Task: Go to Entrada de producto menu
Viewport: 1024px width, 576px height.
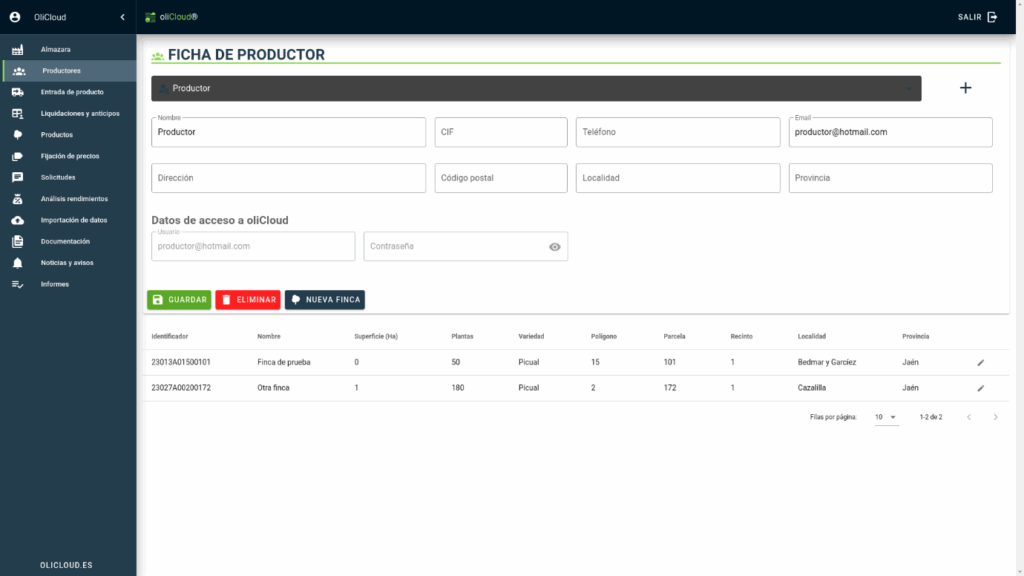Action: click(71, 92)
